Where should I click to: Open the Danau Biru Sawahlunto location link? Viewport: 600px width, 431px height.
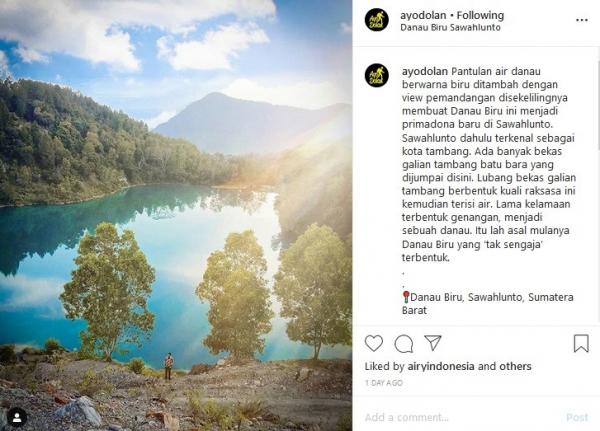point(450,28)
